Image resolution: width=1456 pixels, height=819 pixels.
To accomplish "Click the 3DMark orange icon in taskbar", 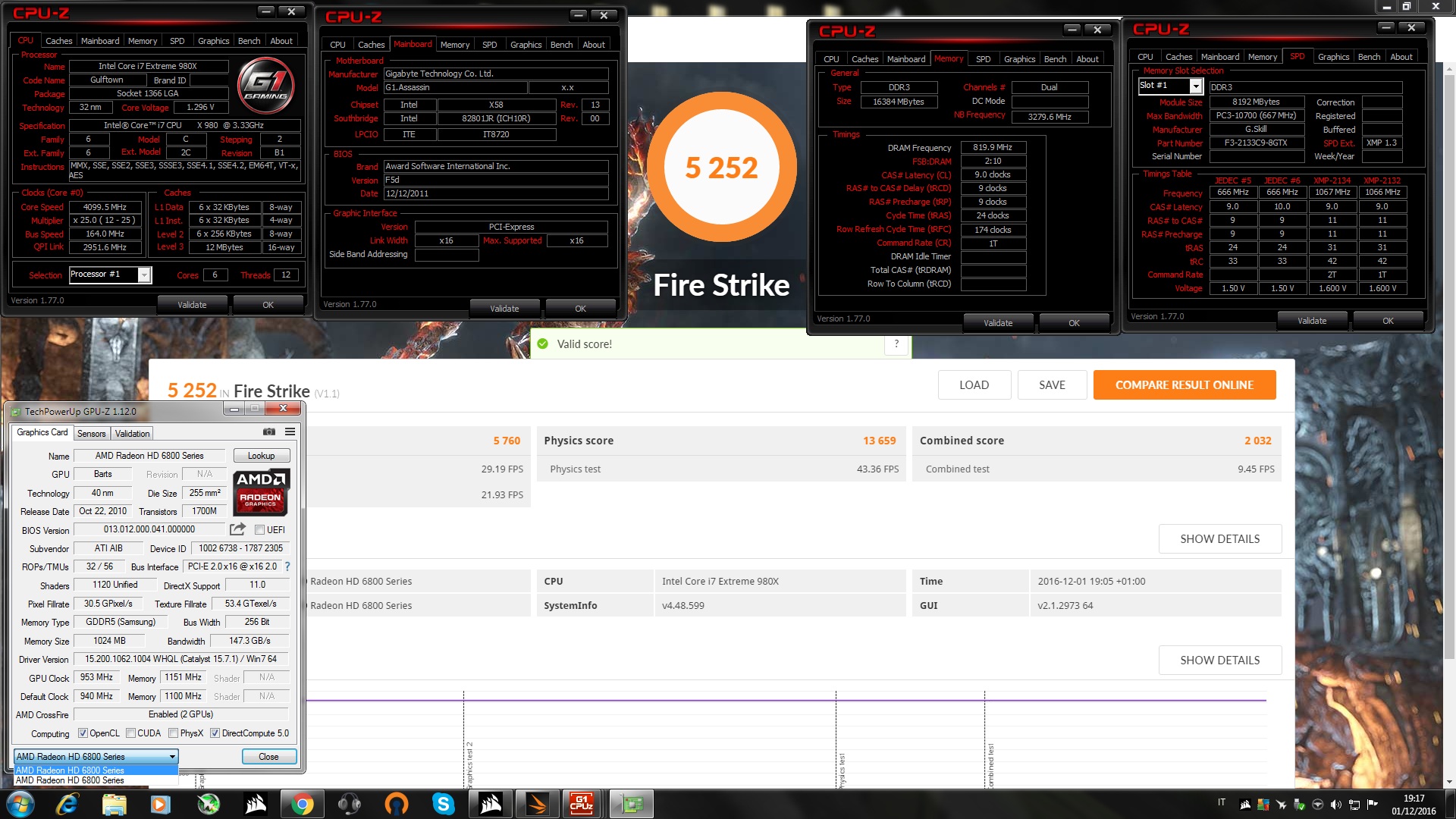I will [x=537, y=804].
